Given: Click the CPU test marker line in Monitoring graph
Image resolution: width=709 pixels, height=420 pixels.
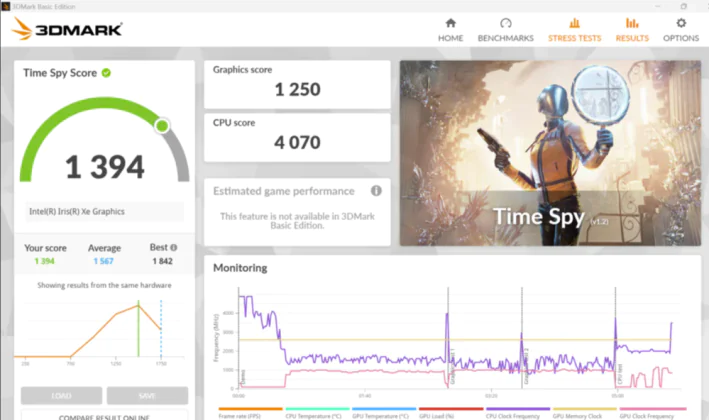Looking at the screenshot, I should click(615, 338).
